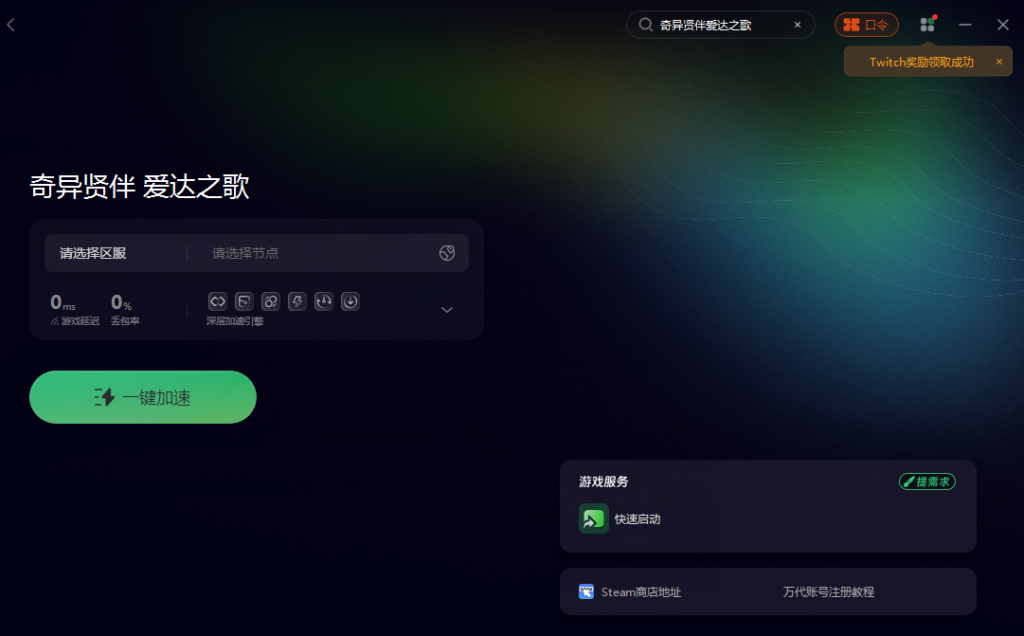Open the four-squares app menu icon
The width and height of the screenshot is (1024, 636).
coord(927,25)
